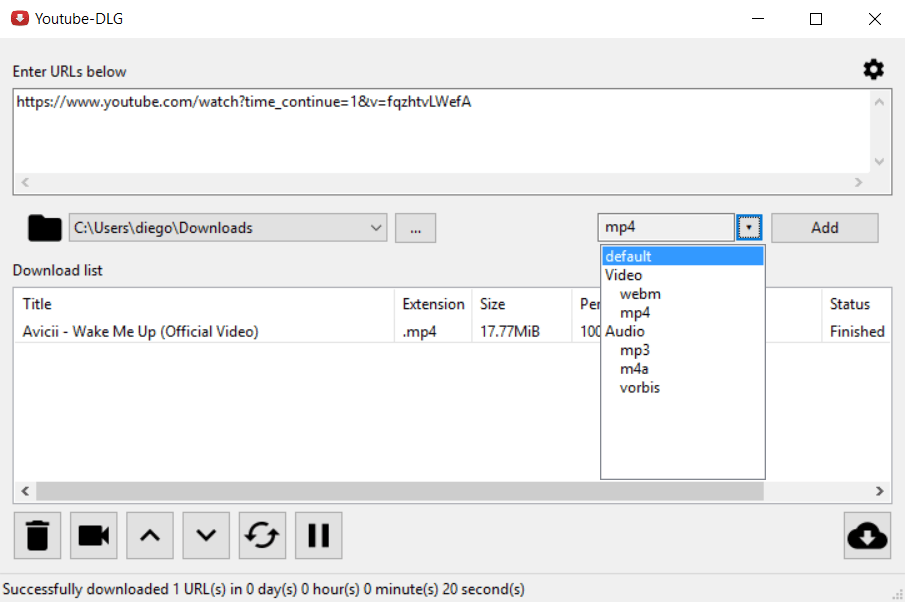Pause downloads using the pause icon
This screenshot has width=905, height=602.
[318, 536]
